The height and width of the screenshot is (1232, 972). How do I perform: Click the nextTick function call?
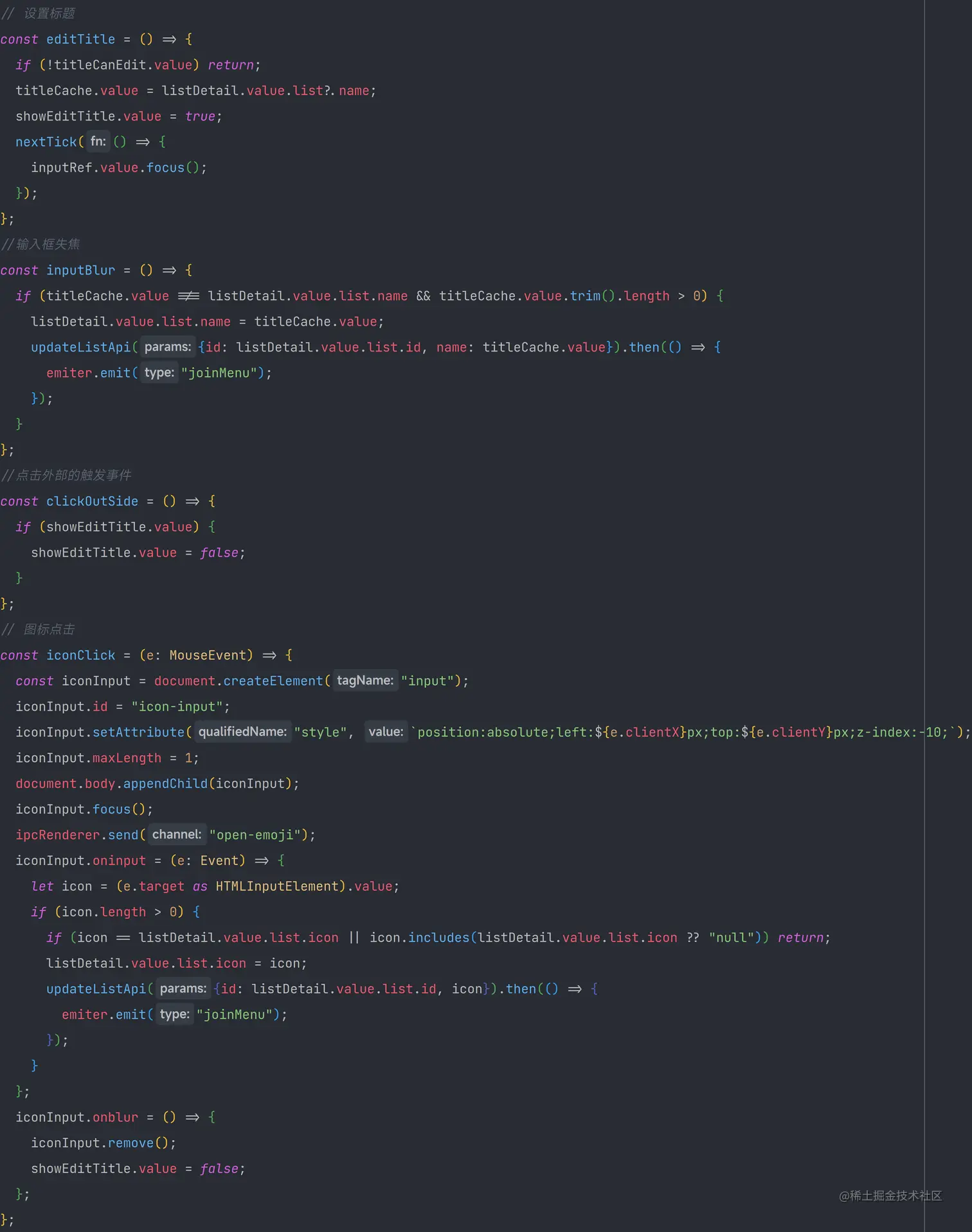46,142
